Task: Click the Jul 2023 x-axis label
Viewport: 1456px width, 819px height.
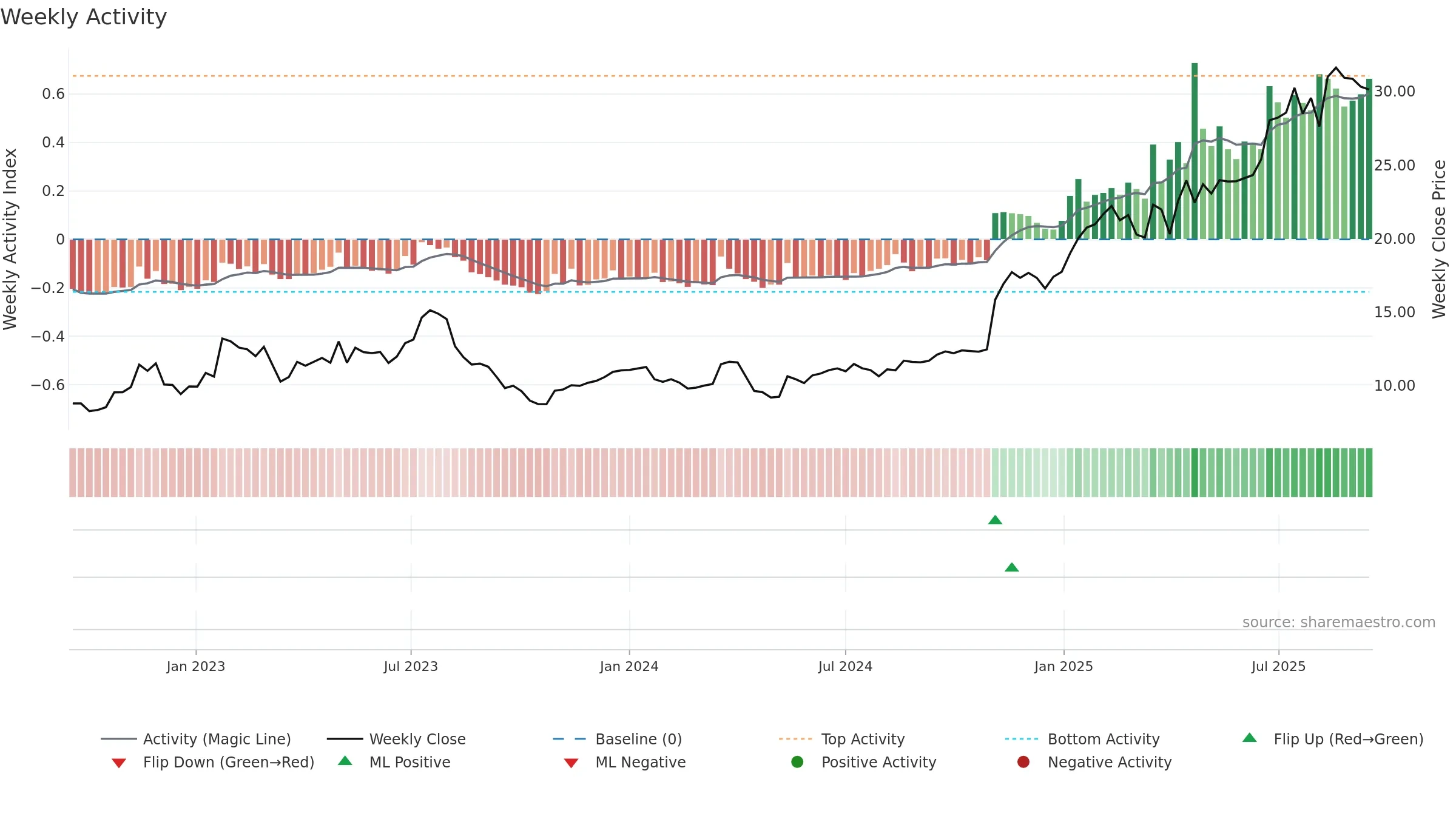Action: (x=411, y=667)
